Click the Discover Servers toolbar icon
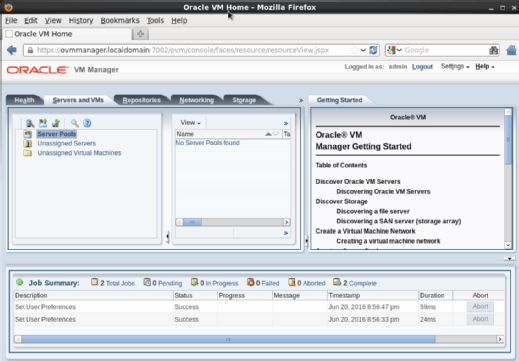The height and width of the screenshot is (362, 519). pyautogui.click(x=30, y=123)
